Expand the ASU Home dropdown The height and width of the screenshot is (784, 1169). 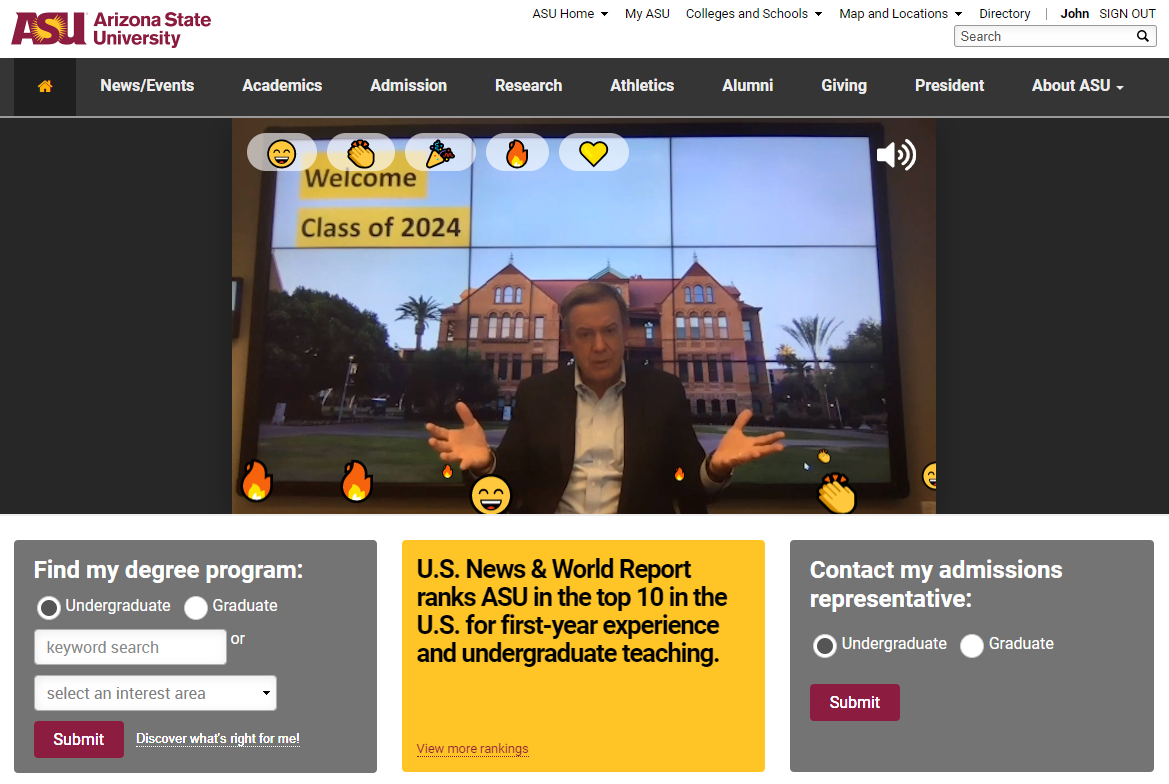570,13
